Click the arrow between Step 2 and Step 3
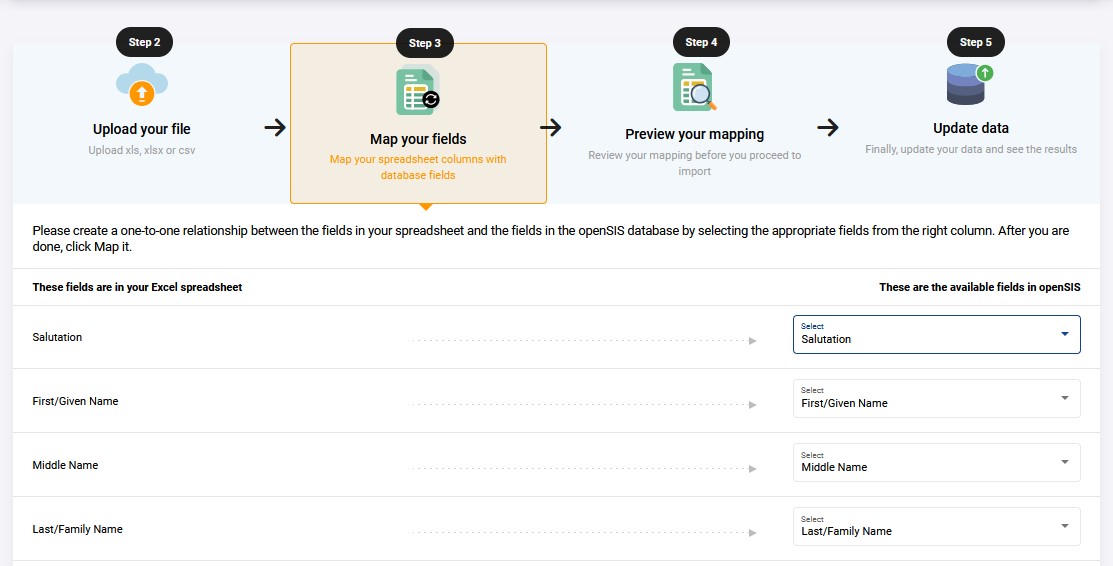The height and width of the screenshot is (566, 1113). coord(275,128)
